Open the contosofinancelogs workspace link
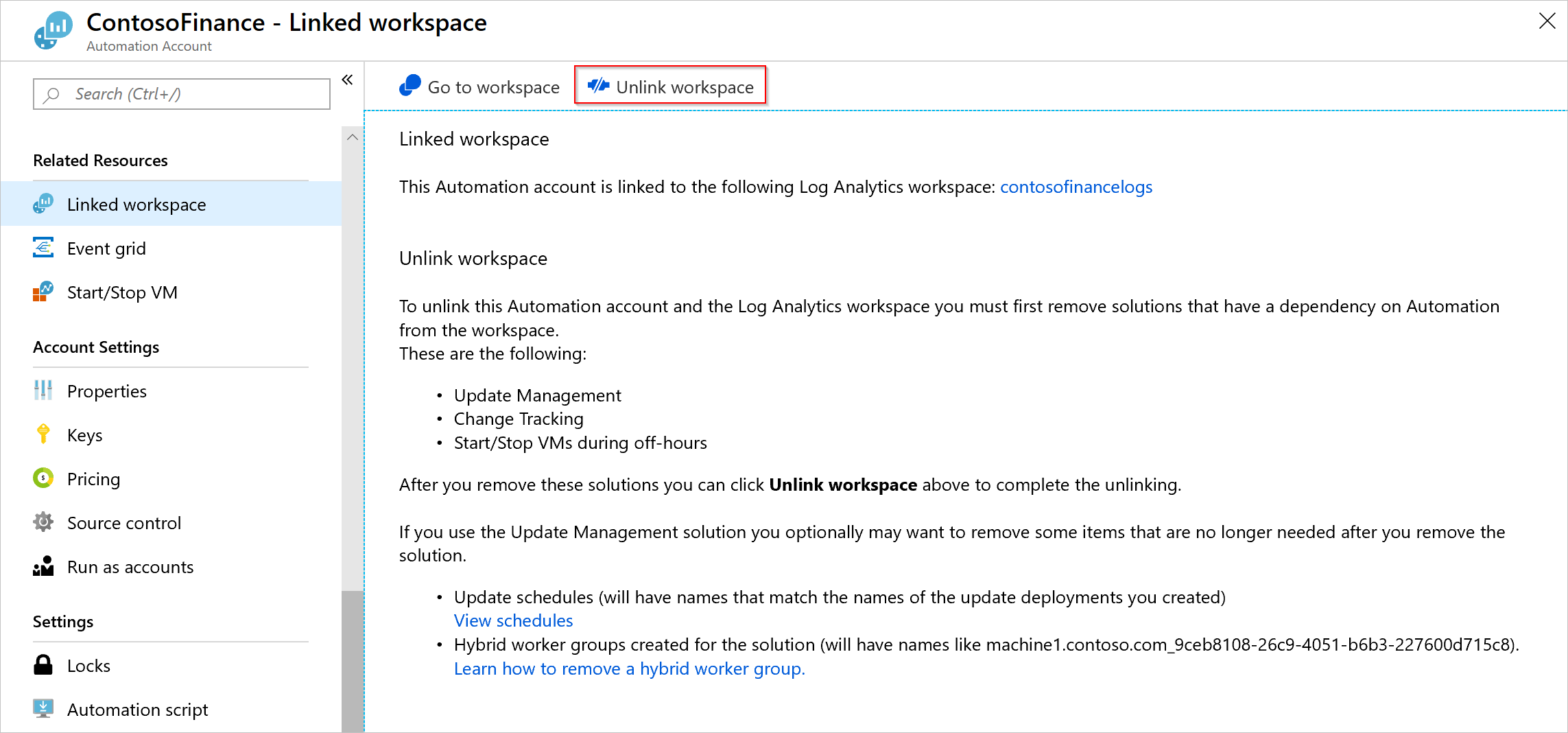The height and width of the screenshot is (733, 1568). click(x=1076, y=187)
